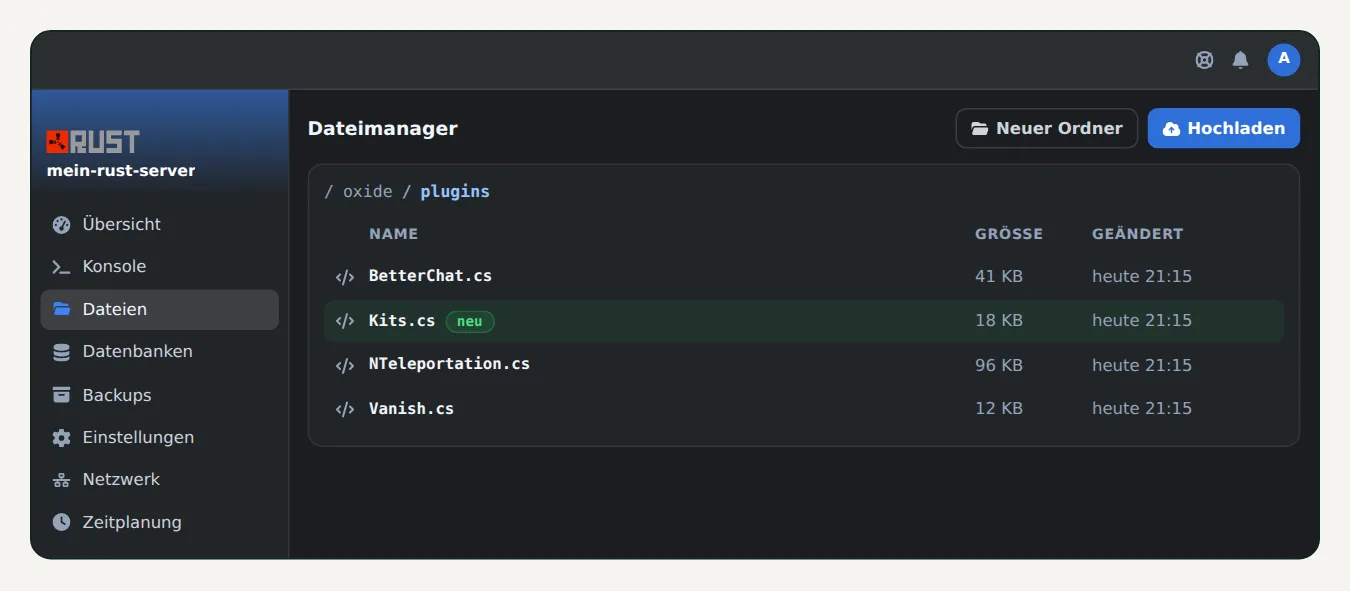The width and height of the screenshot is (1350, 591).
Task: Click the neu badge on Kits.cs
Action: (x=470, y=321)
